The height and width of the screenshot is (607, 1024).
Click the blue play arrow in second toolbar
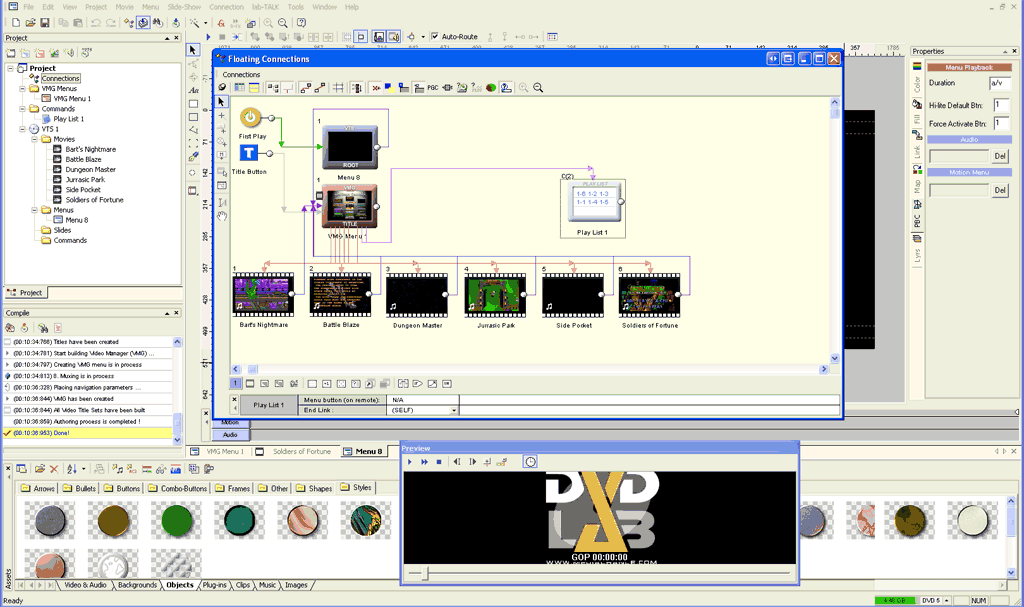pos(208,37)
